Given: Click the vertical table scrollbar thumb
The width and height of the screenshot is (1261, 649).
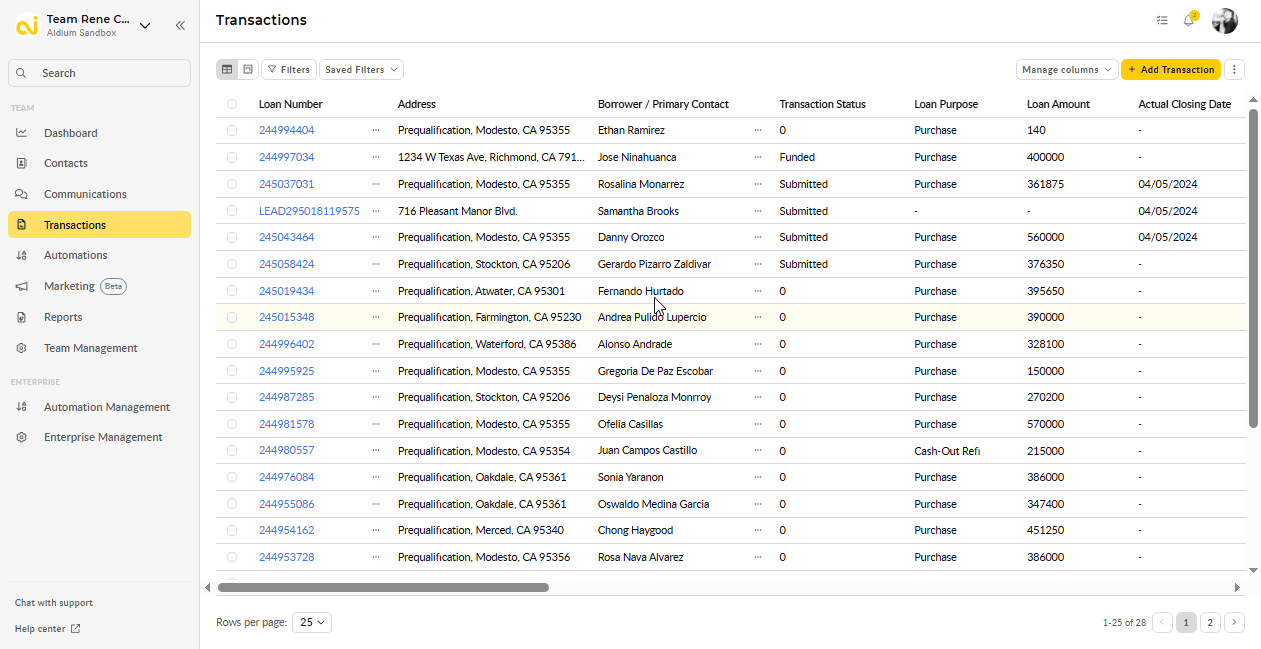Looking at the screenshot, I should (1253, 268).
